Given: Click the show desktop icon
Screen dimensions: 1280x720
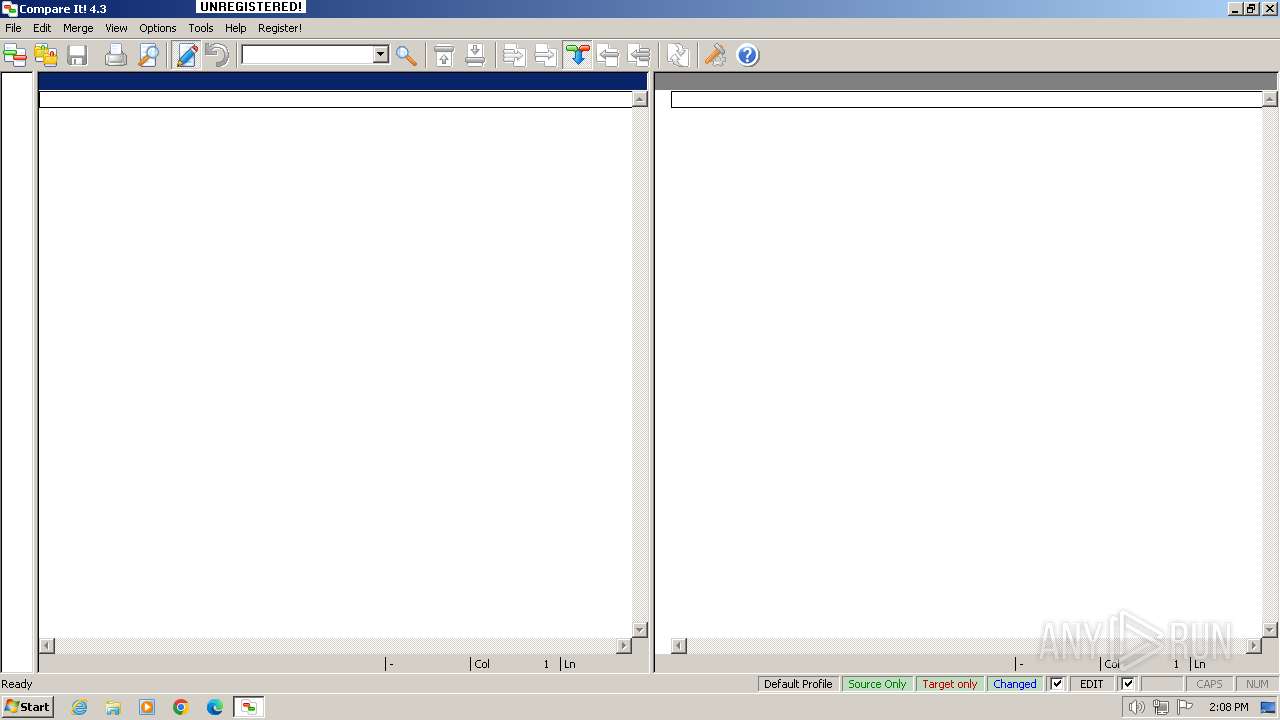Looking at the screenshot, I should (1269, 707).
